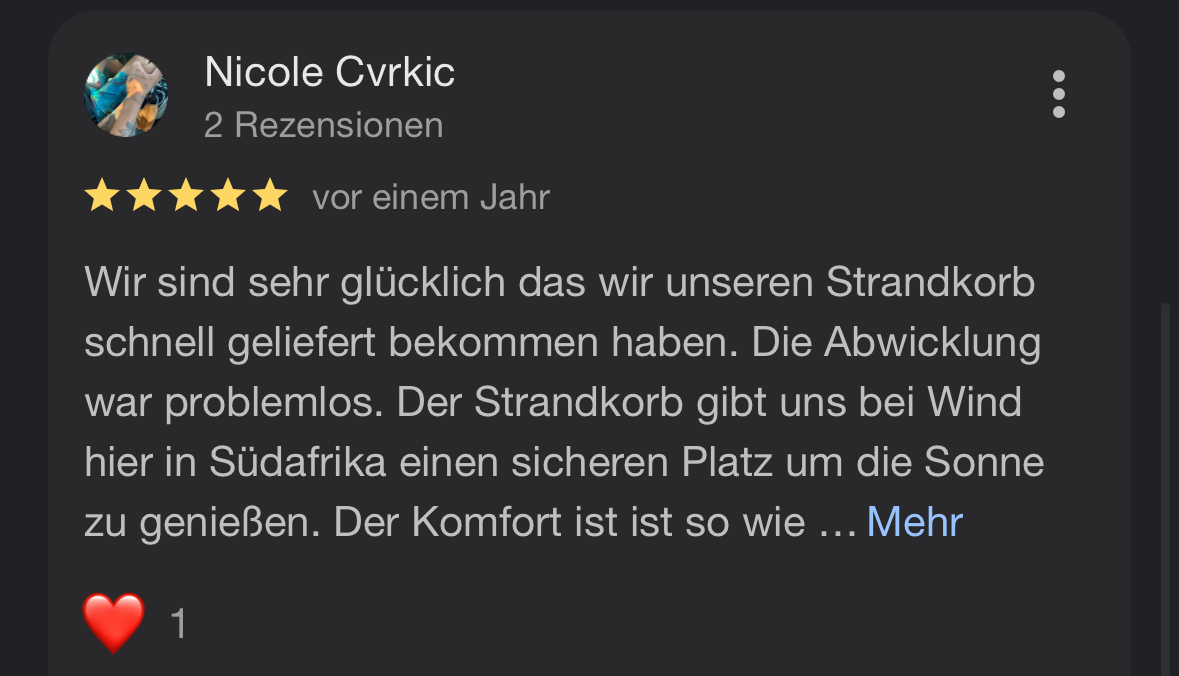Open the three-dot options menu for this review
The height and width of the screenshot is (676, 1179).
tap(1059, 94)
